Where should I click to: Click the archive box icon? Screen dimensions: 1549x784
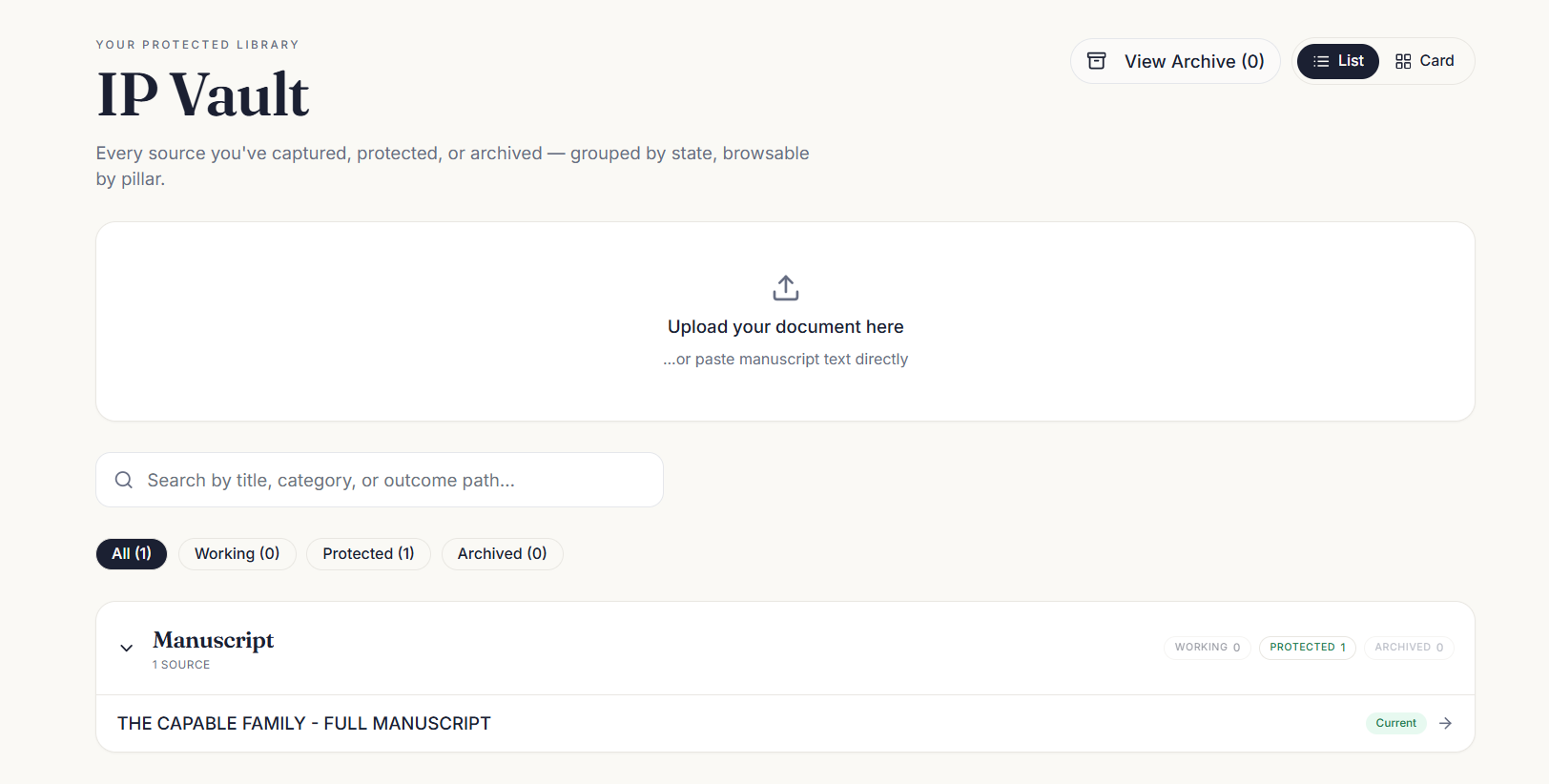(1097, 61)
